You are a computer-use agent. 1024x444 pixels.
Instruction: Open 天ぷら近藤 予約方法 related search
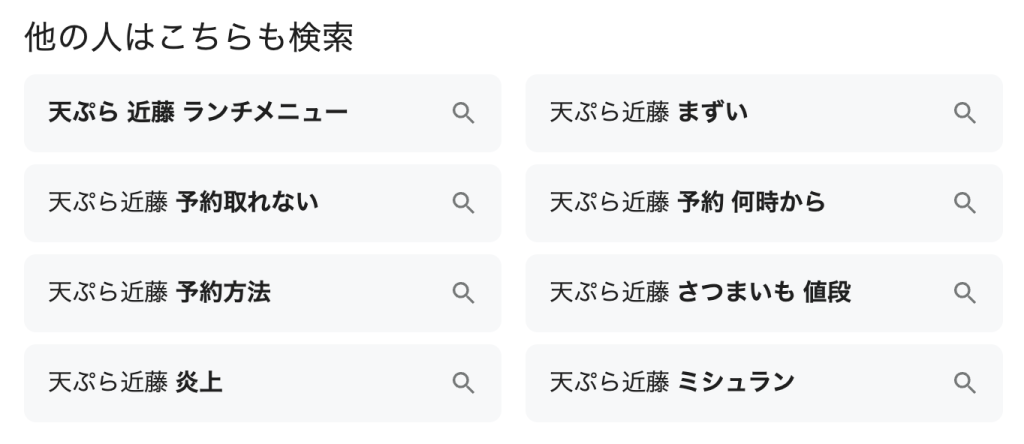click(159, 293)
